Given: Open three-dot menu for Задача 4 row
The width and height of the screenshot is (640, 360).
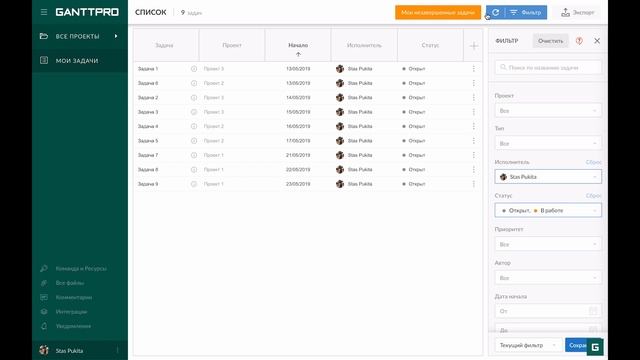Looking at the screenshot, I should (x=473, y=127).
